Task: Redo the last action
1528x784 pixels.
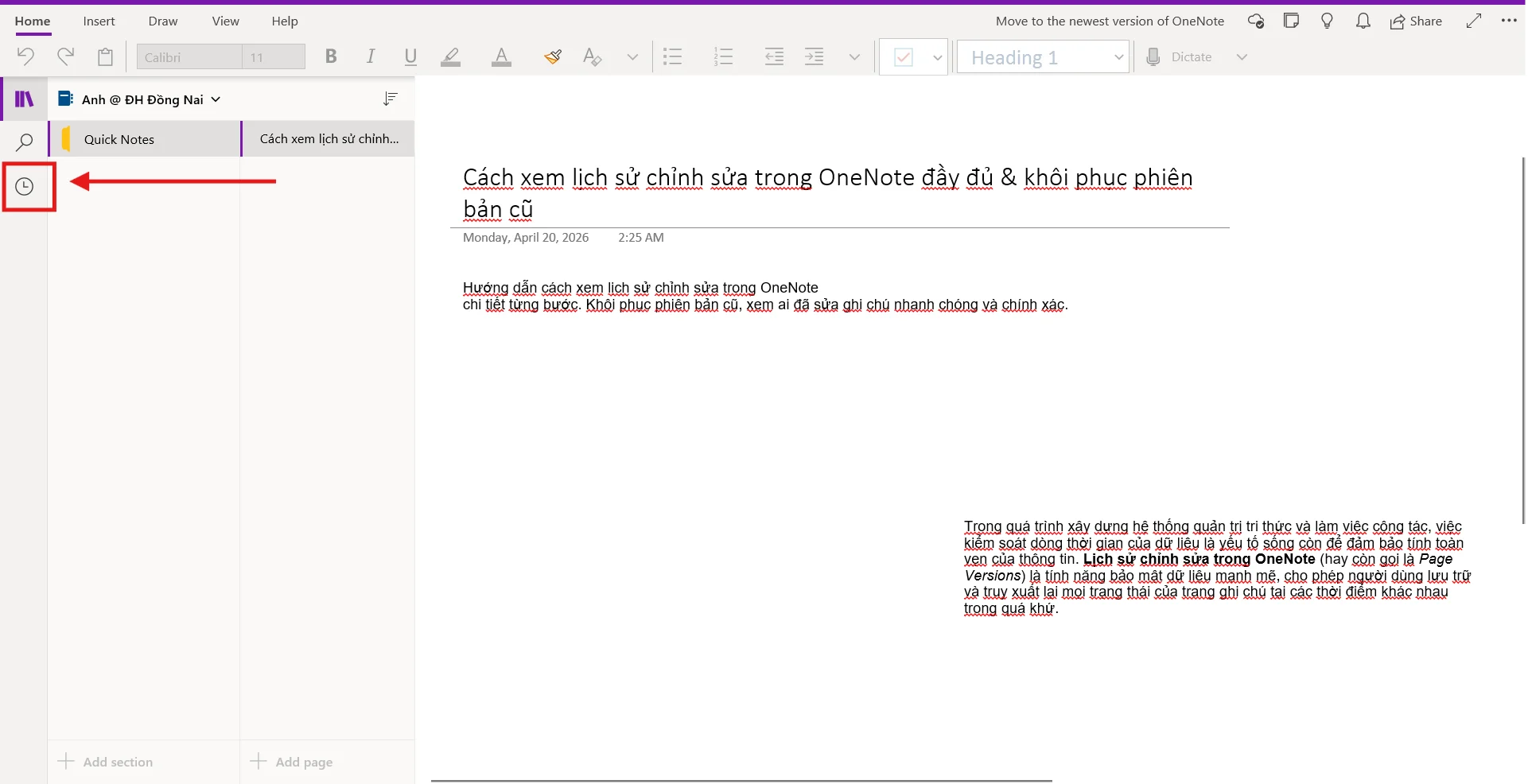Action: click(x=65, y=56)
